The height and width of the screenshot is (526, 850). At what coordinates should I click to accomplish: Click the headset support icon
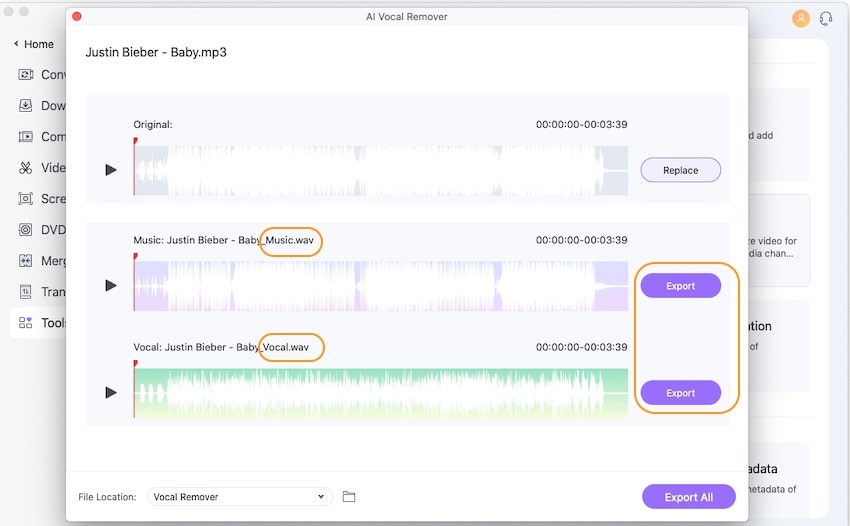coord(826,18)
